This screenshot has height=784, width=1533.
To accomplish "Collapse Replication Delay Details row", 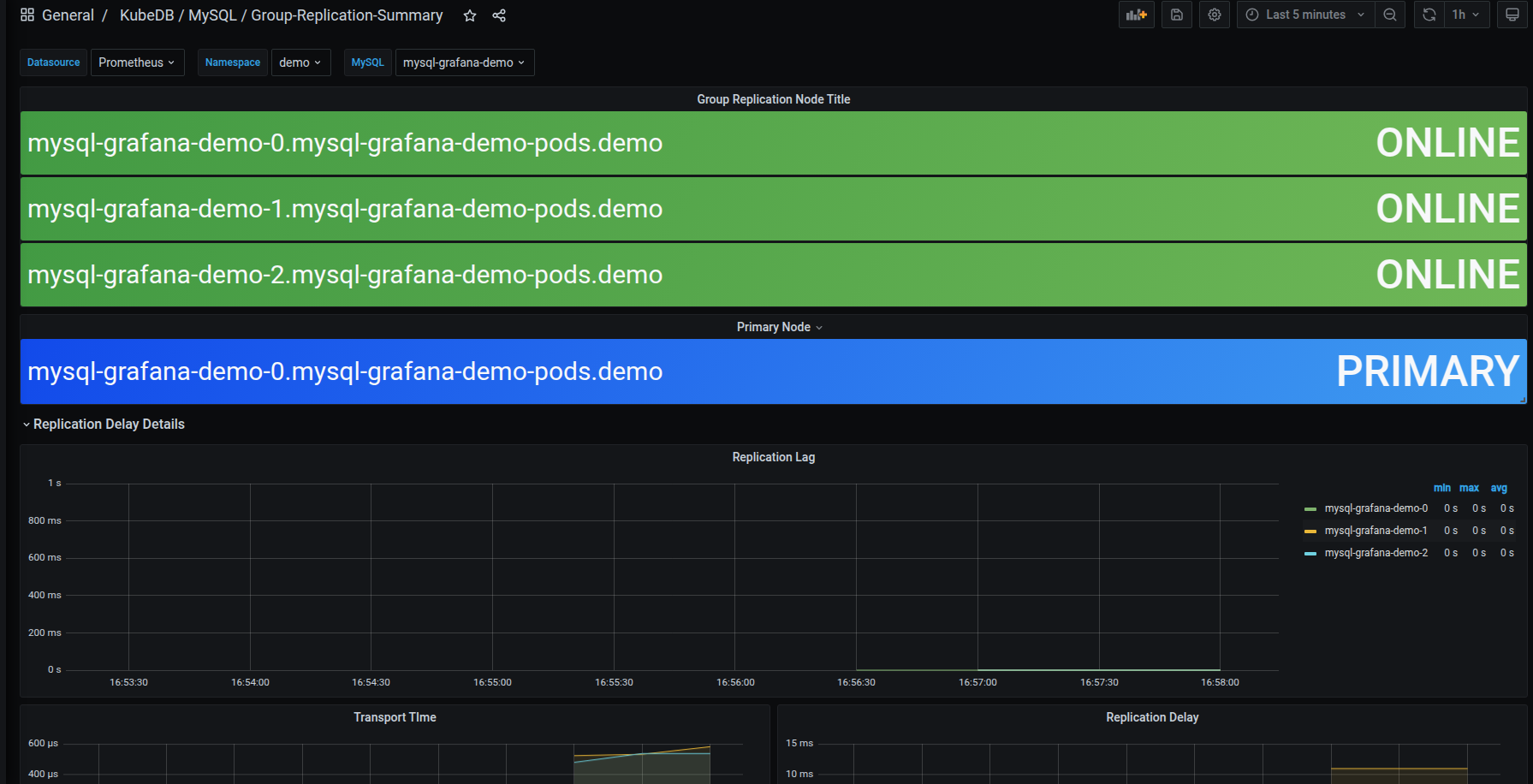I will (x=103, y=425).
